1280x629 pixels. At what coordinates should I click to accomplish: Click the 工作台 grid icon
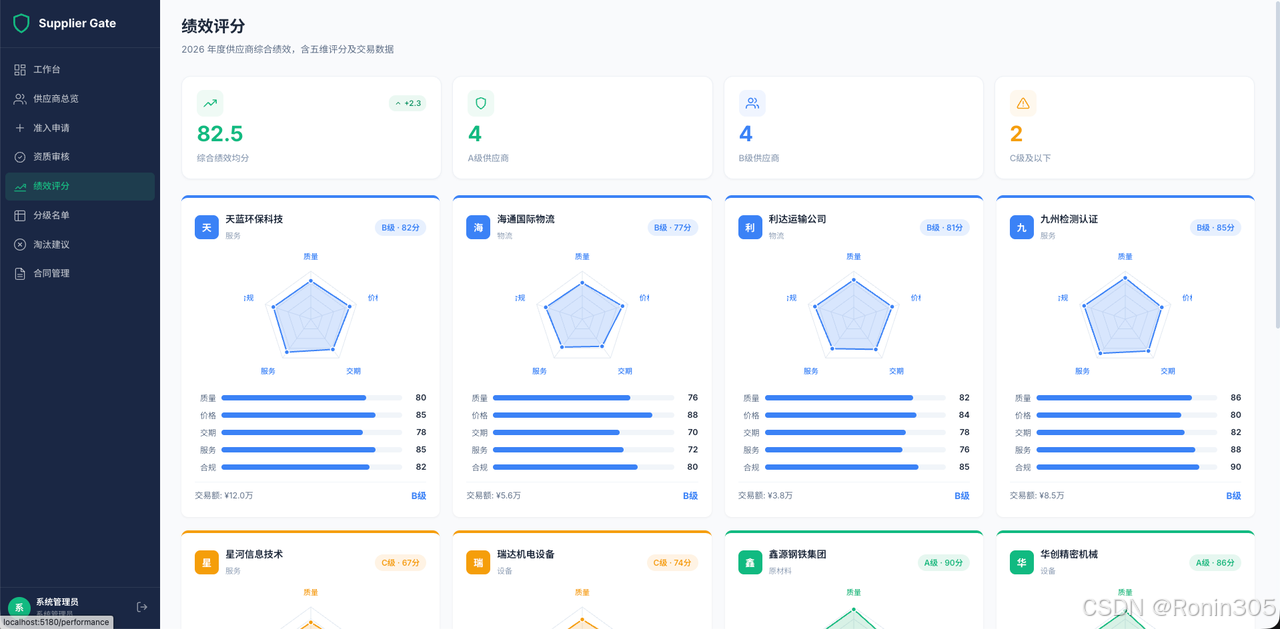tap(20, 70)
